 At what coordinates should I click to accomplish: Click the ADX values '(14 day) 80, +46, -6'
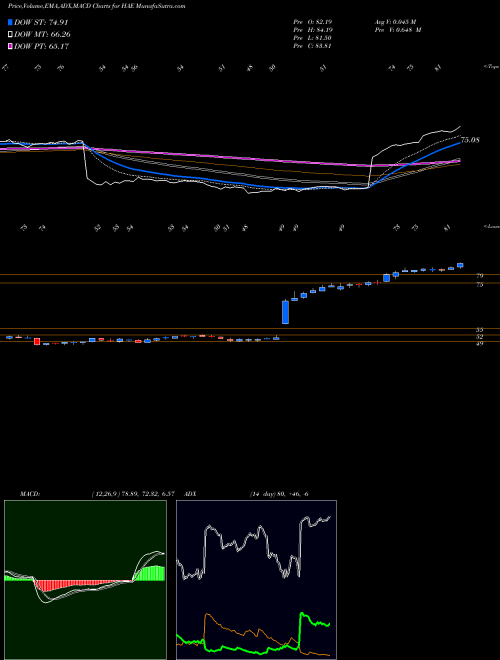[x=279, y=494]
